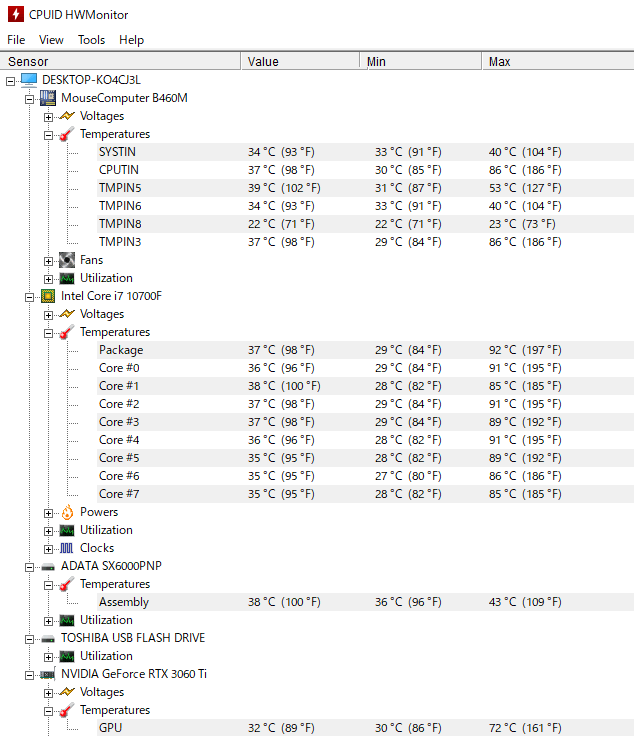The image size is (634, 739).
Task: Collapse the MouseComputer B460M node
Action: tap(29, 99)
